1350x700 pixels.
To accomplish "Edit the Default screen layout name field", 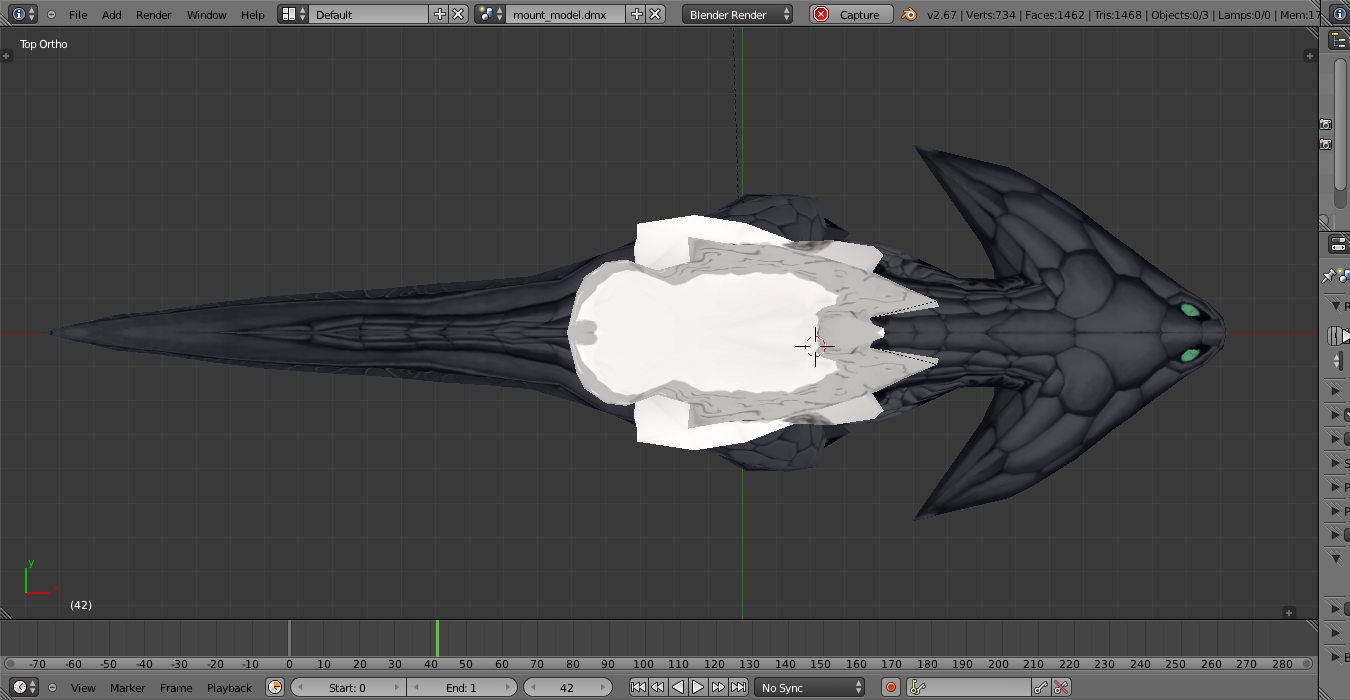I will click(x=369, y=14).
